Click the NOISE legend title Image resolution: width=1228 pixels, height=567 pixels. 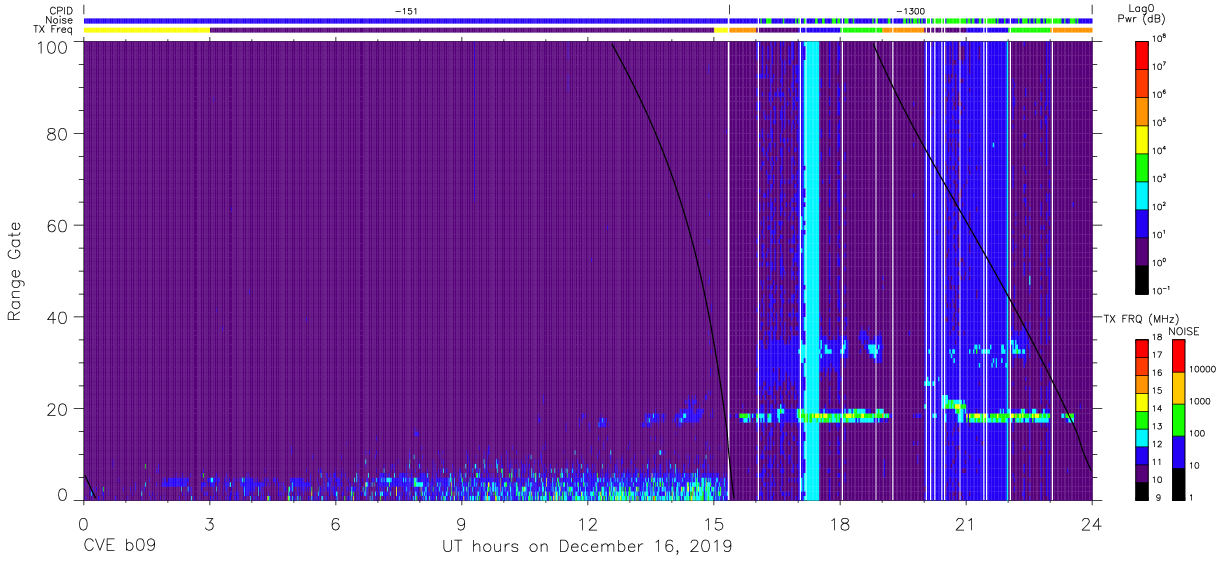pyautogui.click(x=1183, y=331)
